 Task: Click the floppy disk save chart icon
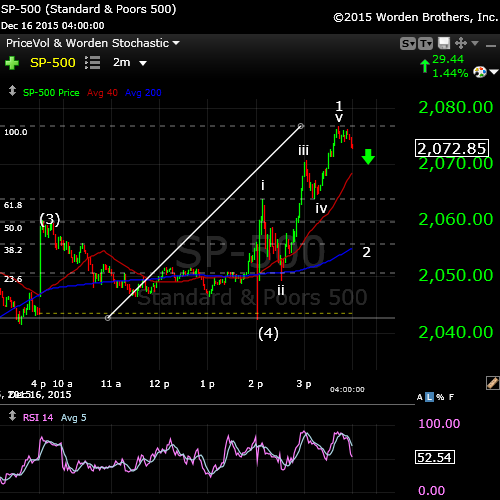click(x=444, y=43)
